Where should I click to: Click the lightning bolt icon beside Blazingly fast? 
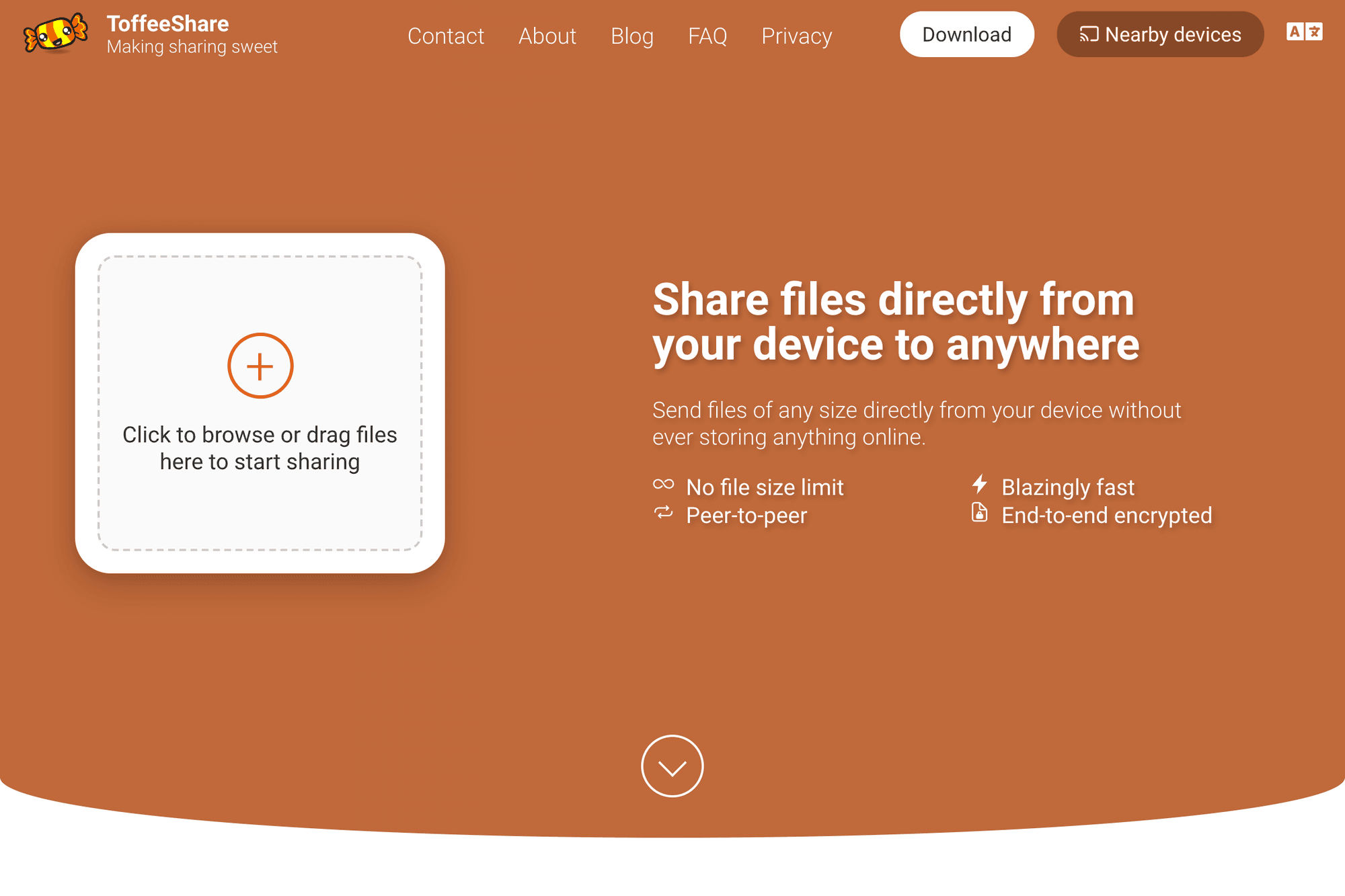click(x=980, y=484)
